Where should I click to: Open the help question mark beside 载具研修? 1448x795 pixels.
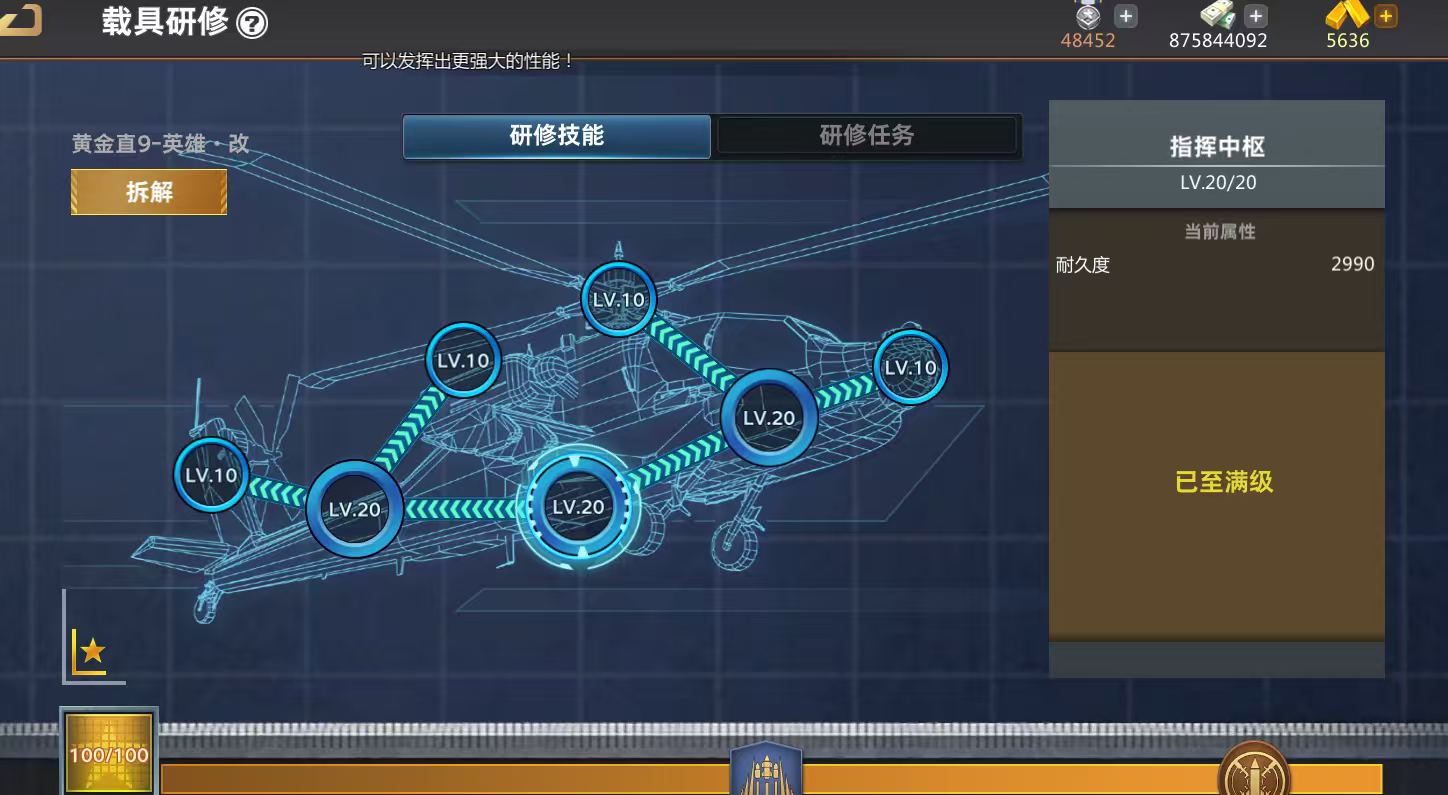coord(252,23)
